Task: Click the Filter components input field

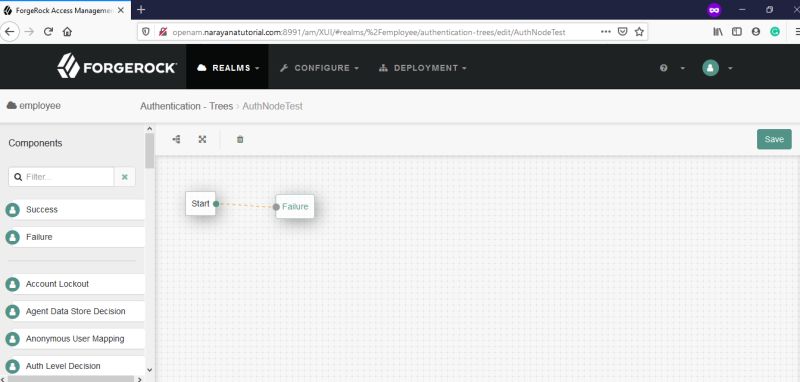Action: 61,177
